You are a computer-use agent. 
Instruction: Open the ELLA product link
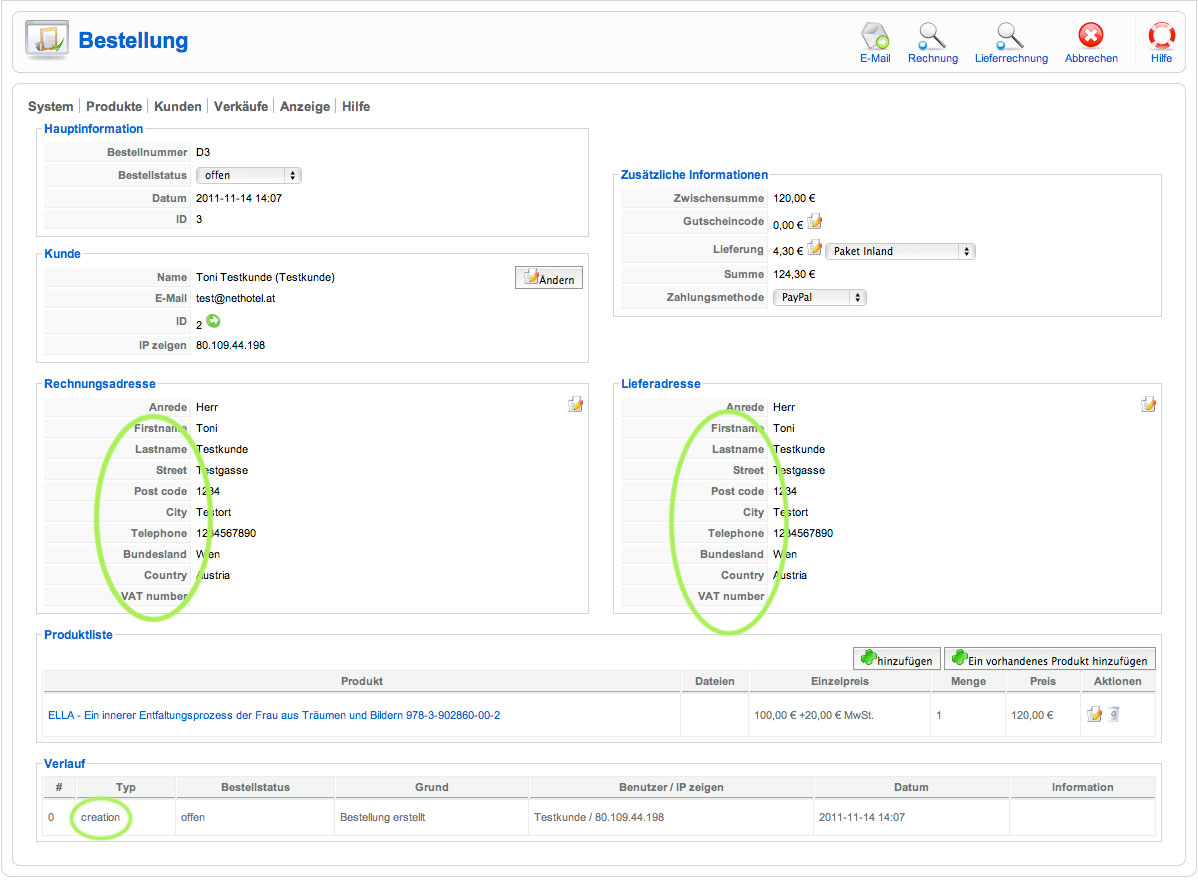pos(274,715)
